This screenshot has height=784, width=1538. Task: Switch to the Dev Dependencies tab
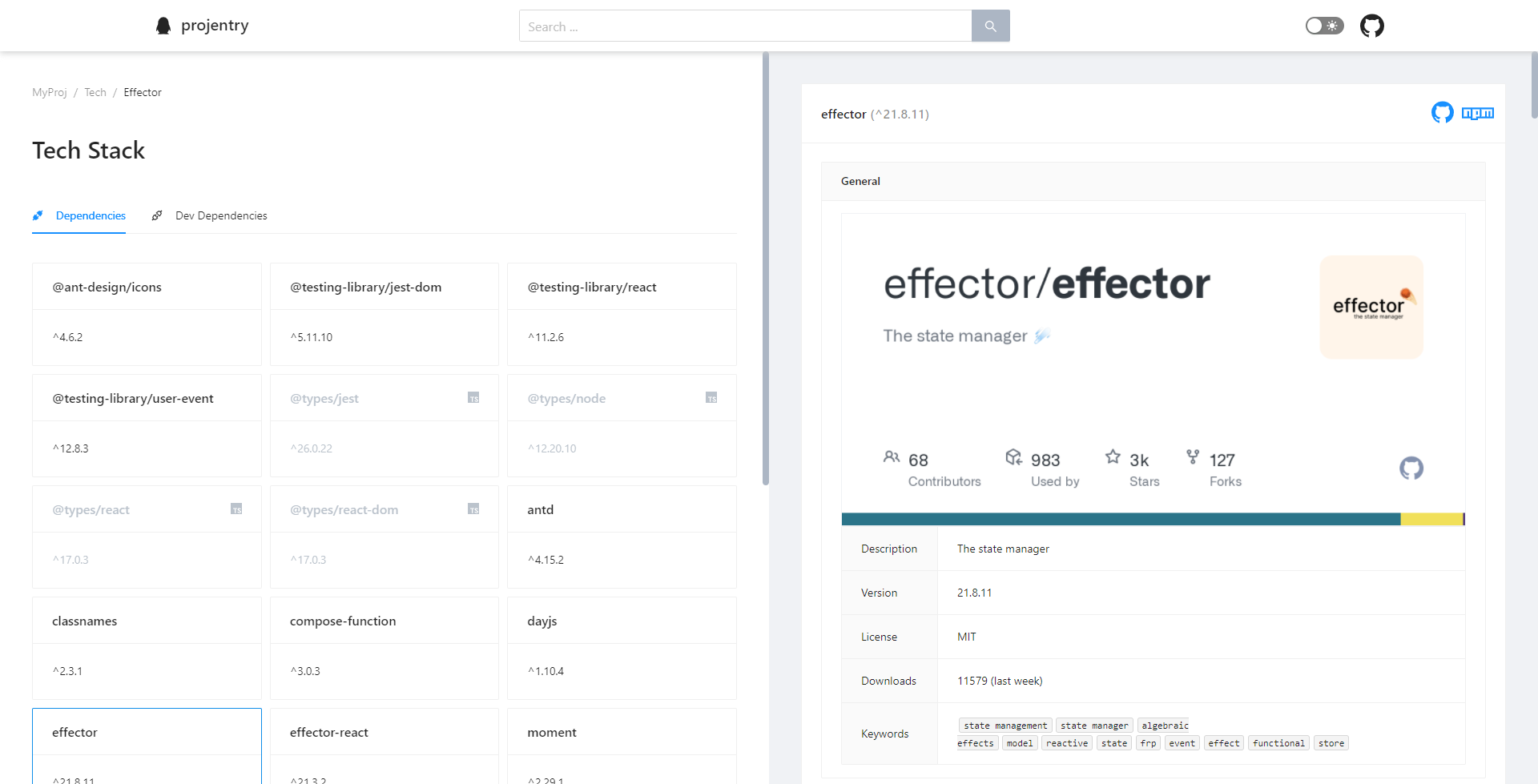click(210, 215)
